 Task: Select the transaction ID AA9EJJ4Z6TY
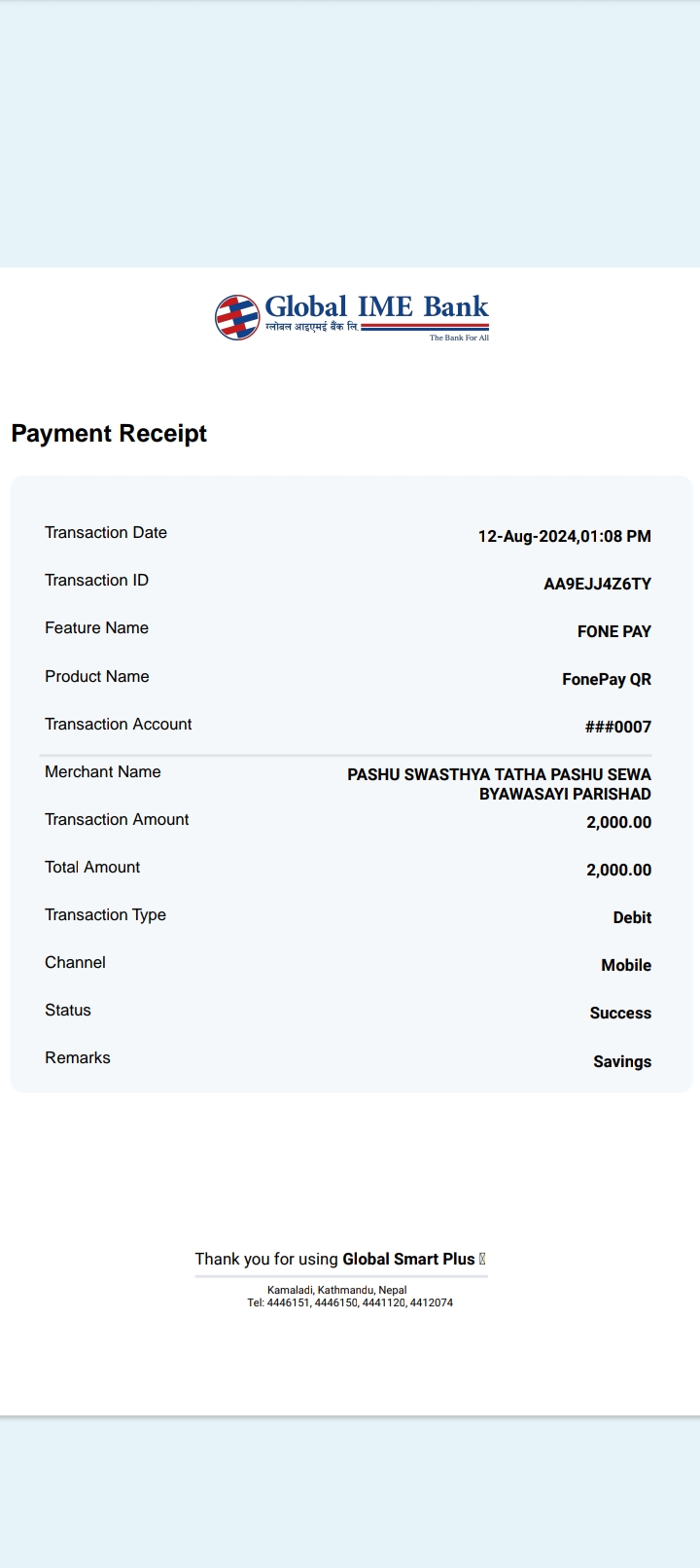pos(597,584)
